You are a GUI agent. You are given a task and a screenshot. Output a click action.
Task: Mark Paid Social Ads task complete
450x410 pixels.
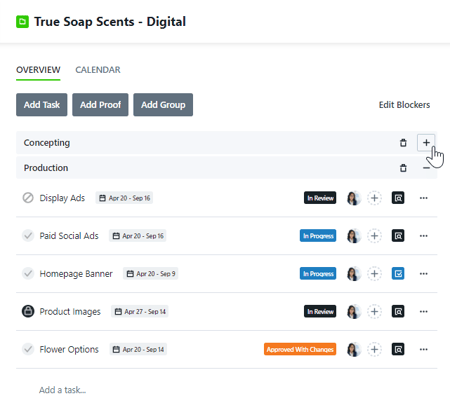(x=28, y=236)
